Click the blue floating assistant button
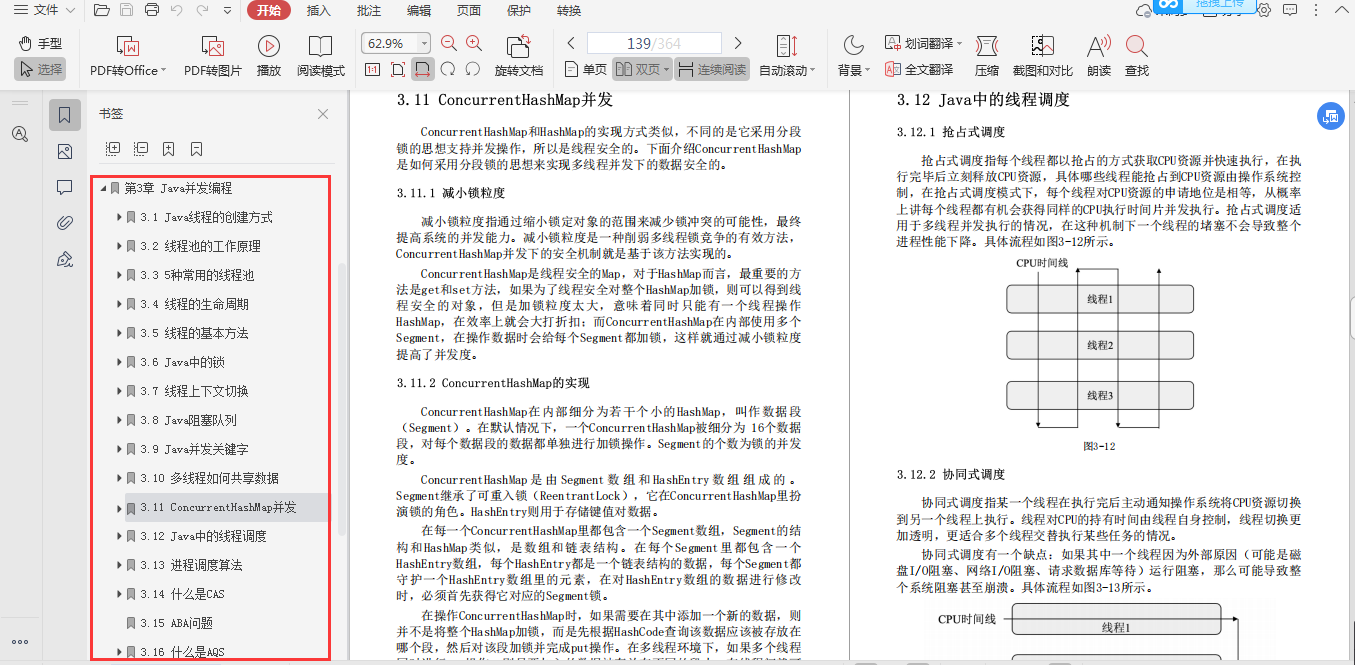The image size is (1355, 665). 1330,116
